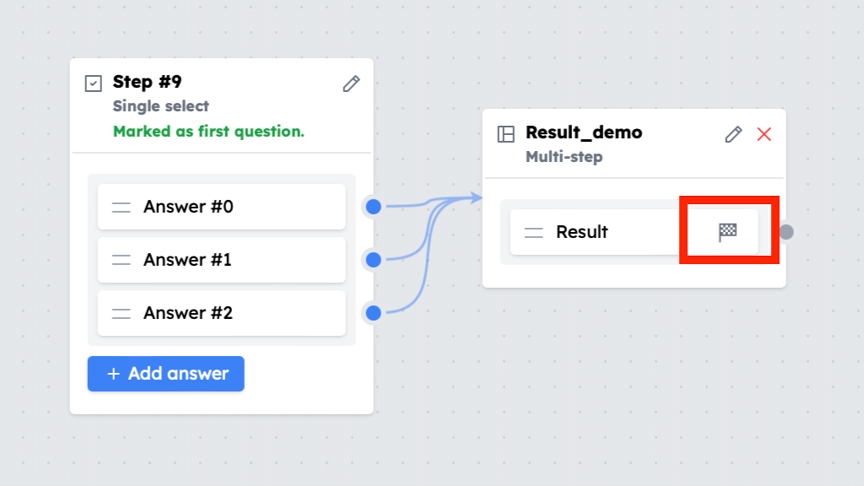Edit Result_demo with the pencil icon
Image resolution: width=864 pixels, height=486 pixels.
[x=733, y=134]
